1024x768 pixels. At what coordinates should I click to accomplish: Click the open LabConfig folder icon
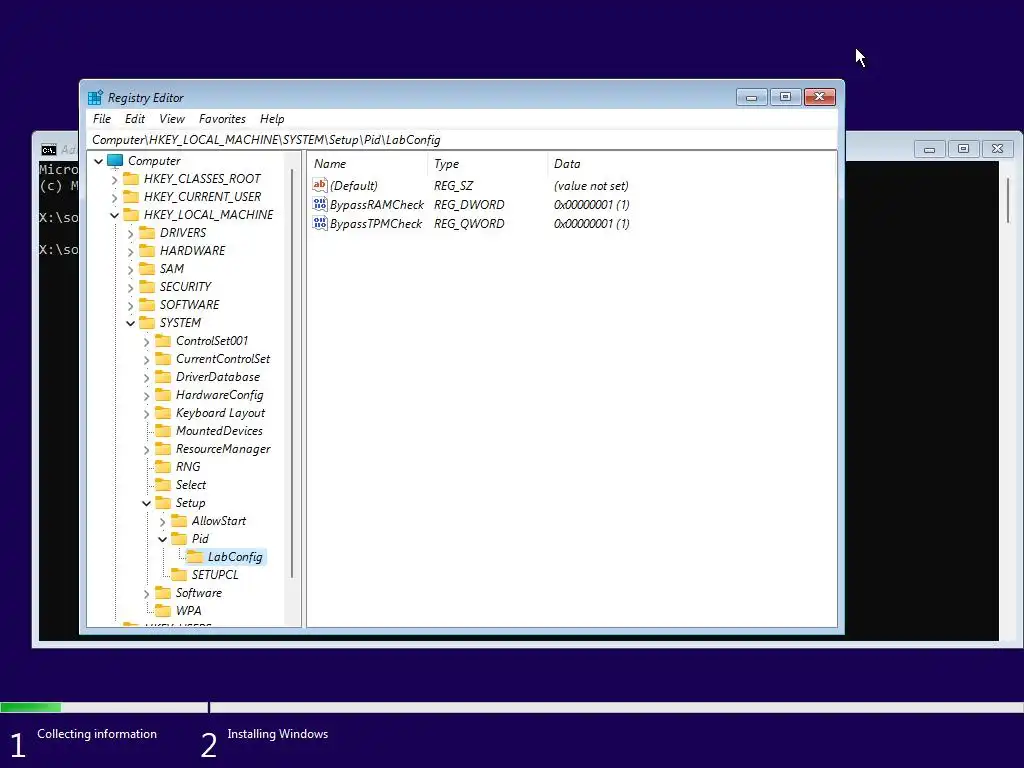pos(195,557)
